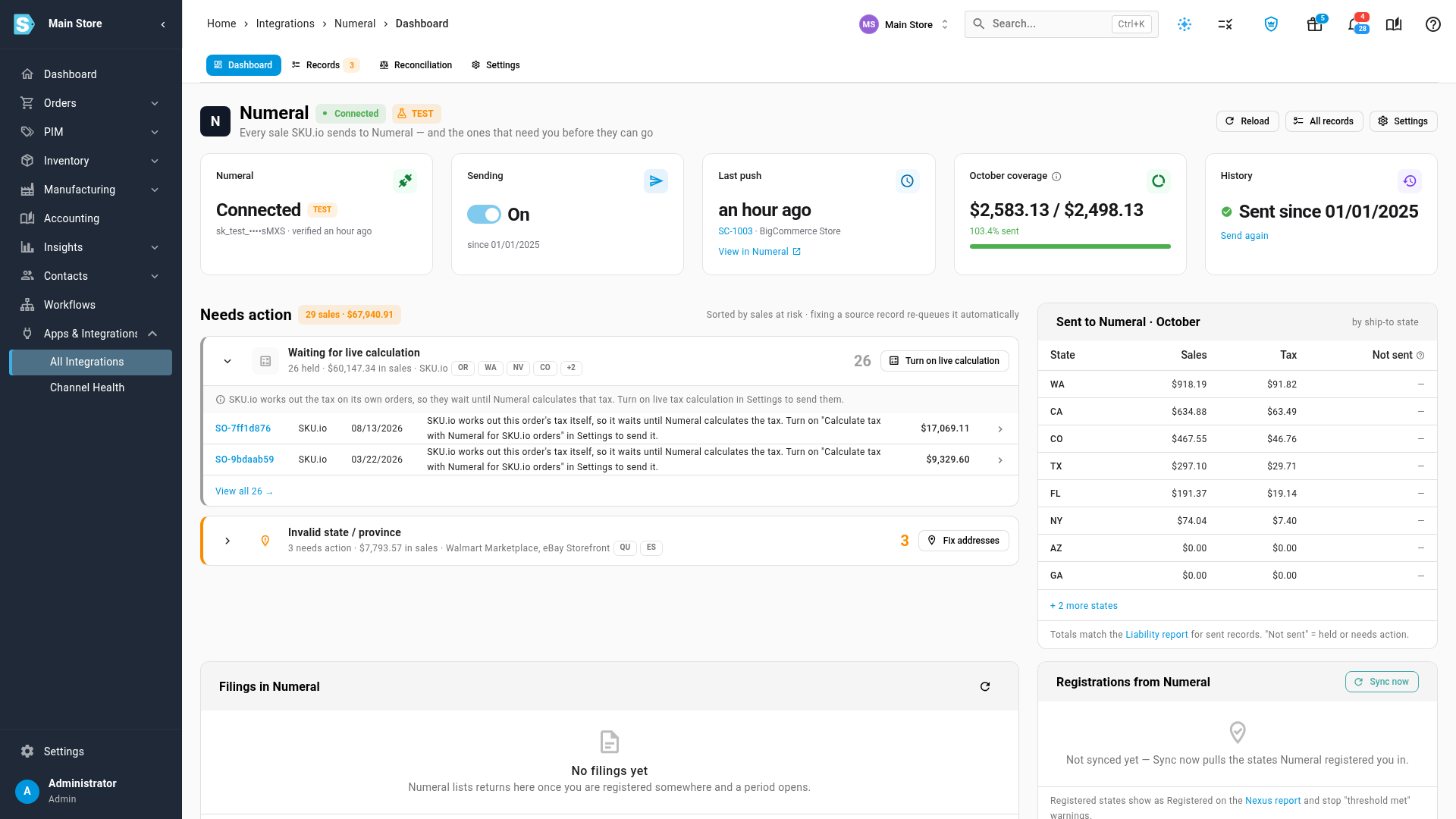Click the History clock-rewind icon
1456x819 pixels.
point(1409,180)
